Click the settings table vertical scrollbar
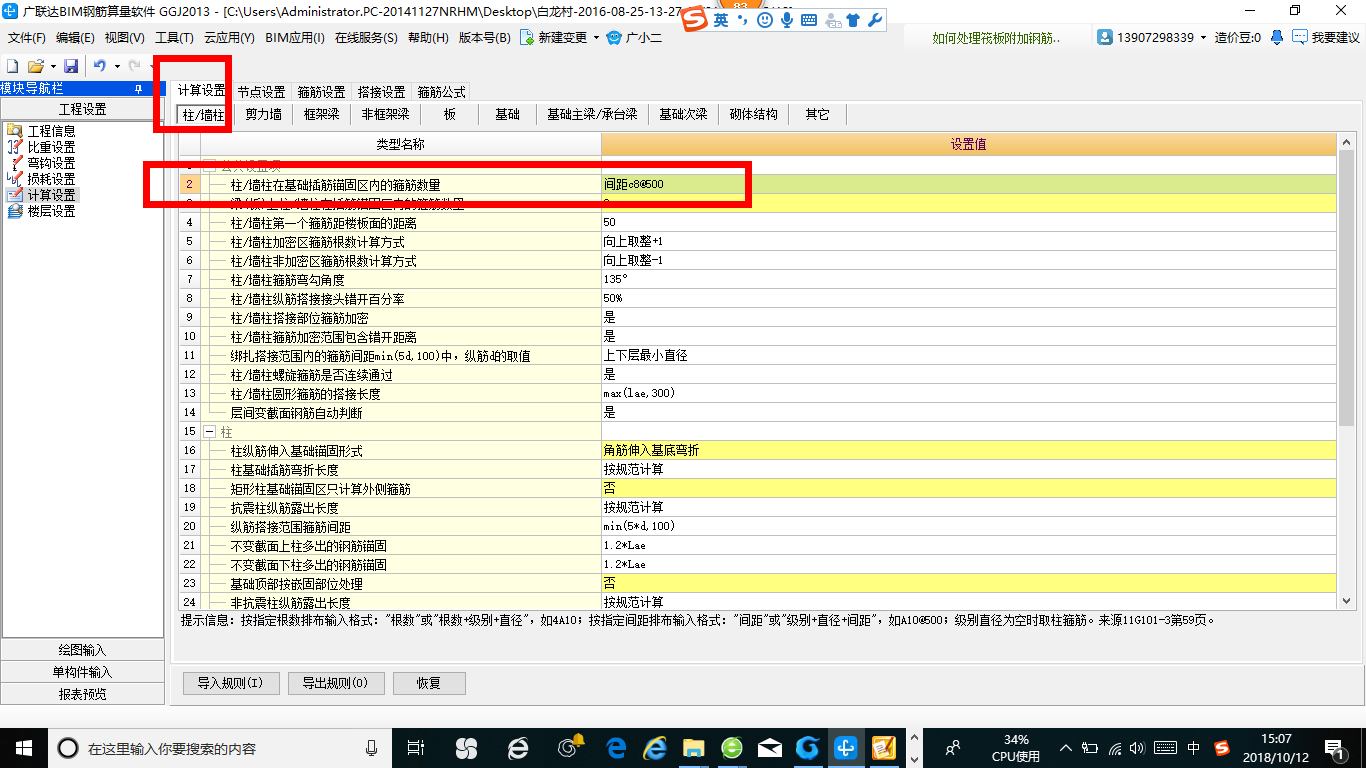1366x768 pixels. point(1346,290)
